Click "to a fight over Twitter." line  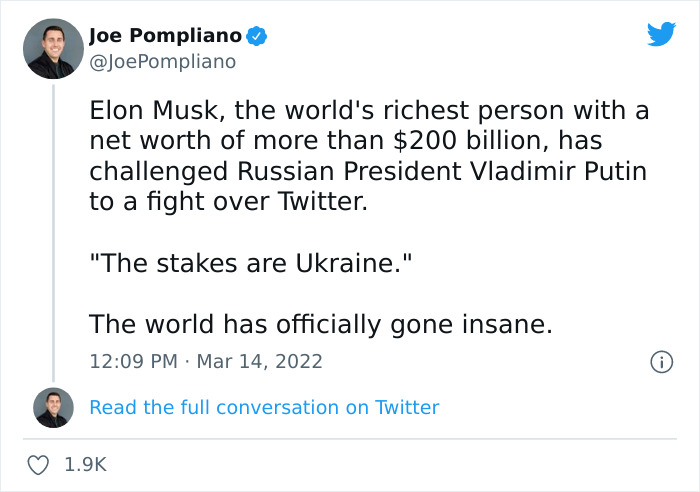pos(228,202)
